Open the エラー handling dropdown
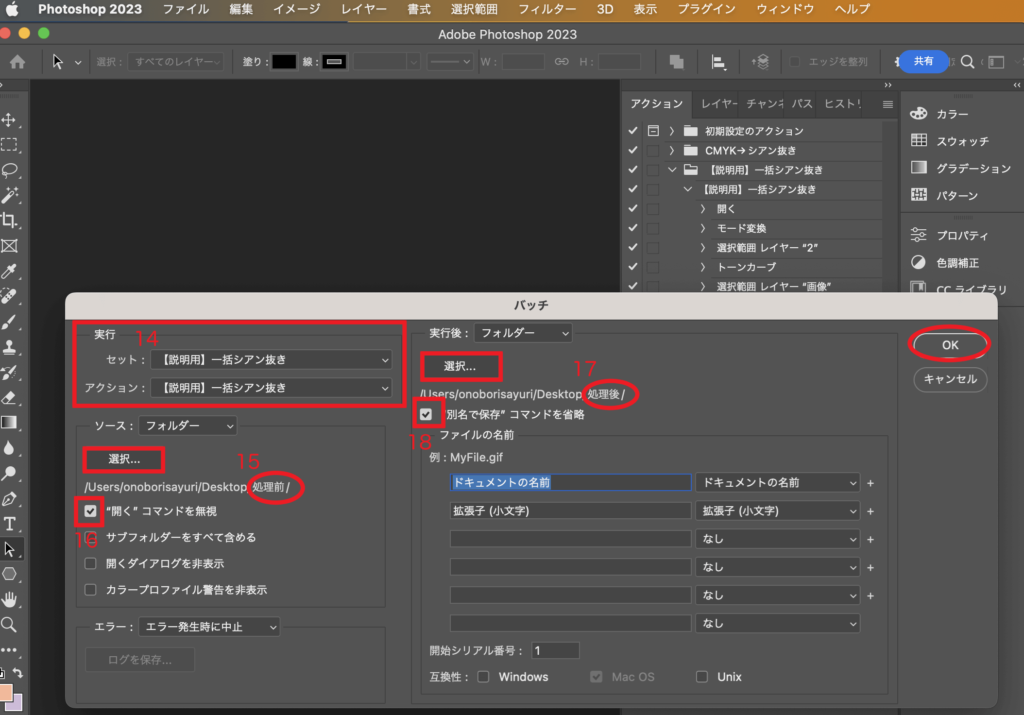The width and height of the screenshot is (1024, 715). pos(209,627)
